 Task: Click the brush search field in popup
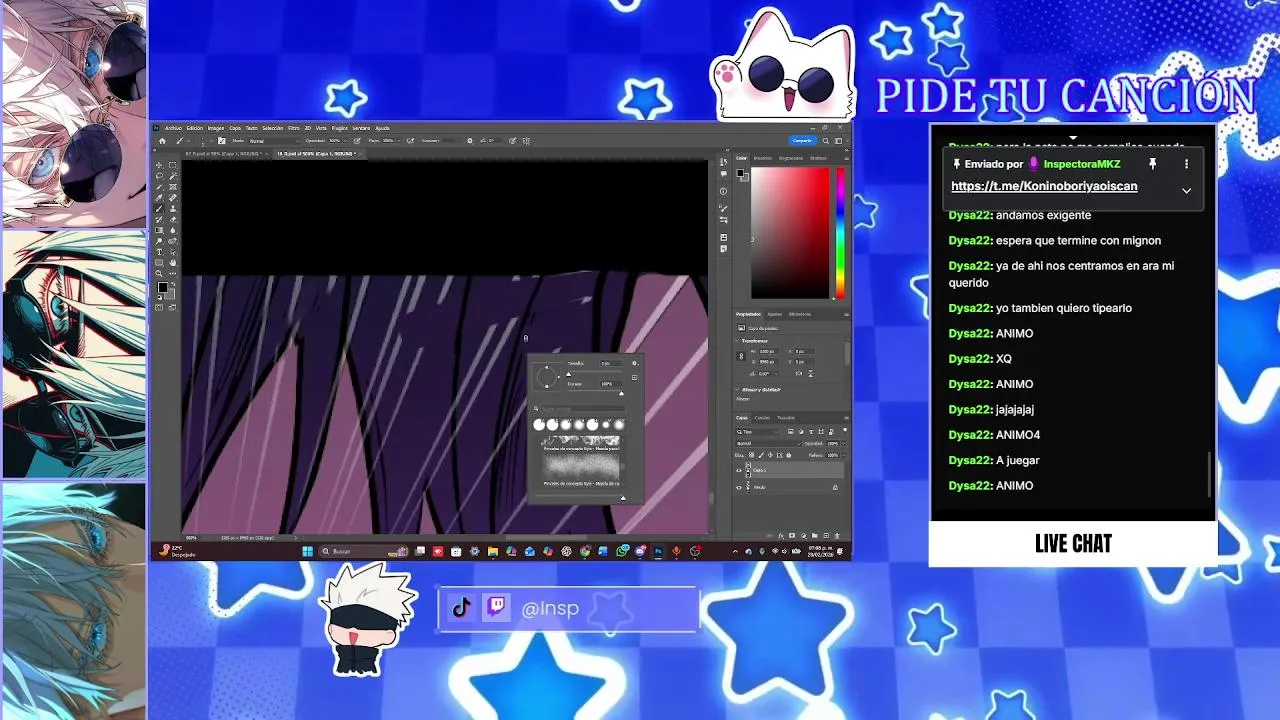[x=583, y=409]
